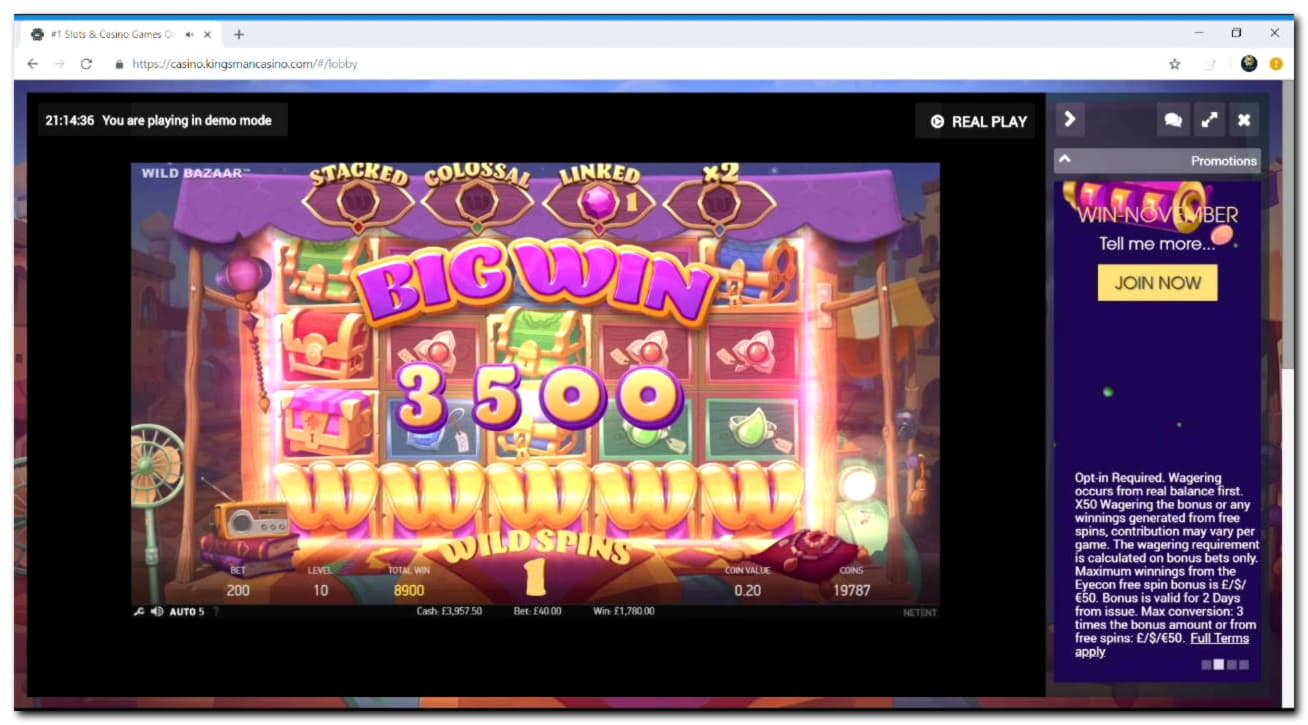Click the Wild Spins counter 1
Screen dimensions: 1308x725
coord(535,578)
